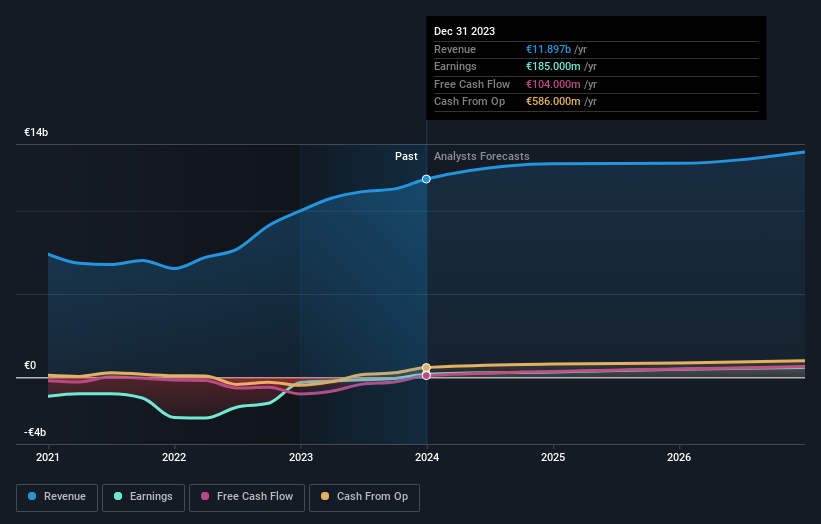Click the Revenue row label in tooltip
The height and width of the screenshot is (524, 821).
(455, 49)
